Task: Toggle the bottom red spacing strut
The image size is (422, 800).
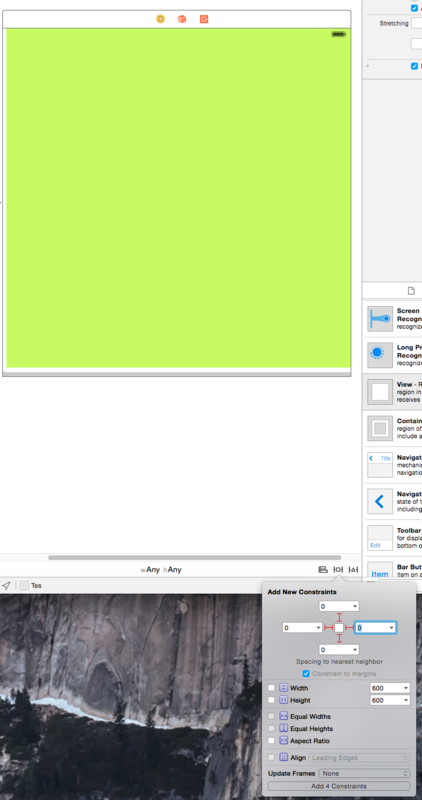Action: (339, 639)
